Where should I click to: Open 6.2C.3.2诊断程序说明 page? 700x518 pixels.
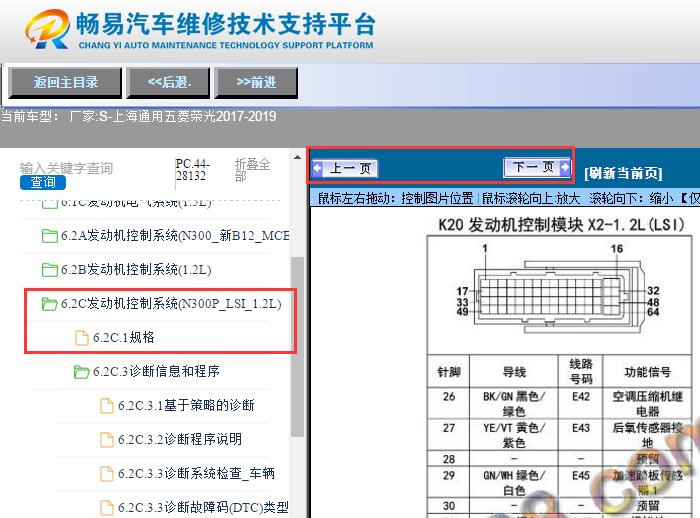[x=180, y=439]
